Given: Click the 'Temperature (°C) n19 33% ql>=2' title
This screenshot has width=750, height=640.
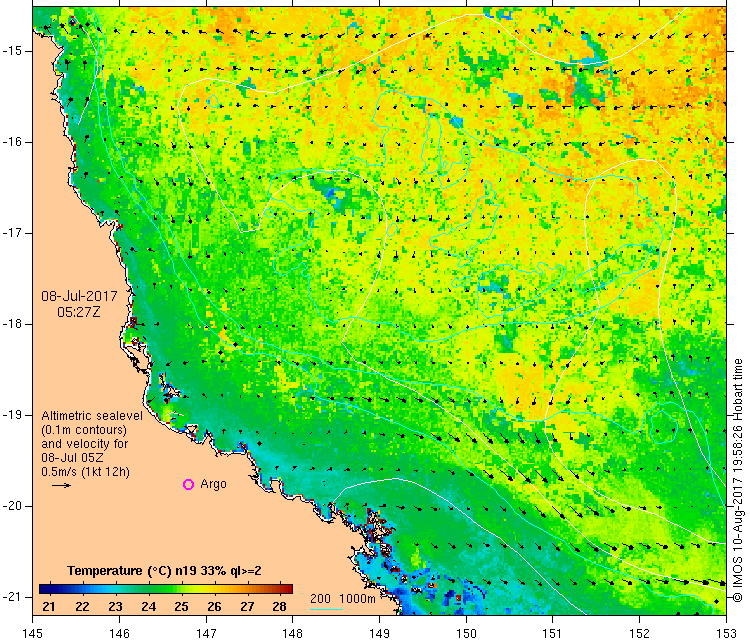Looking at the screenshot, I should coord(164,571).
